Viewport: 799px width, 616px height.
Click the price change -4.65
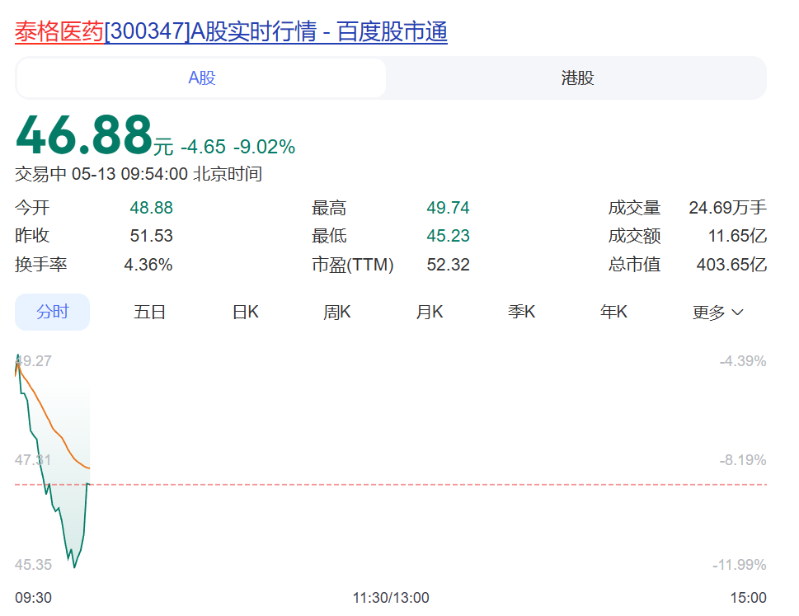pyautogui.click(x=203, y=147)
